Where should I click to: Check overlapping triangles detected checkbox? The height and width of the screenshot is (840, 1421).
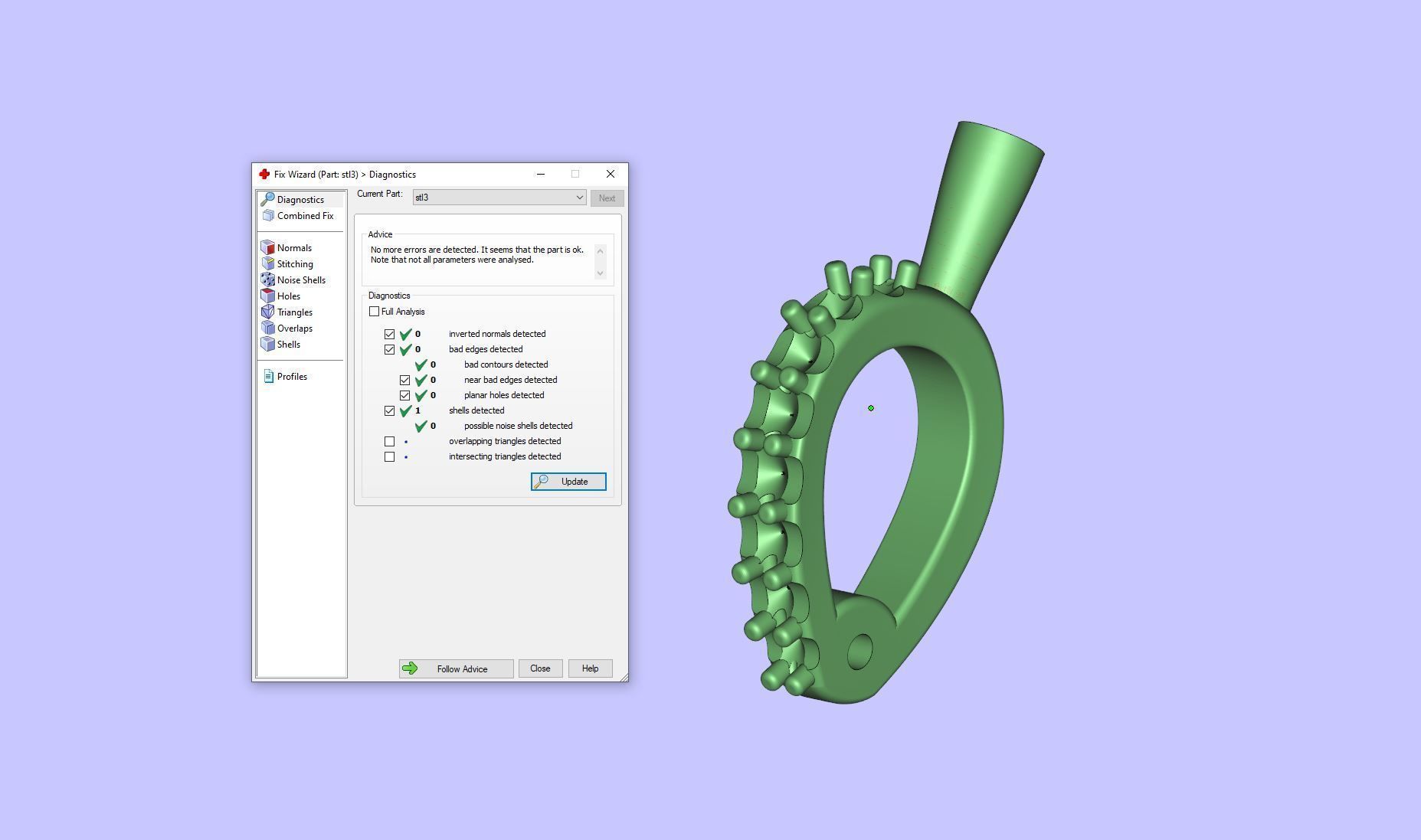[389, 442]
